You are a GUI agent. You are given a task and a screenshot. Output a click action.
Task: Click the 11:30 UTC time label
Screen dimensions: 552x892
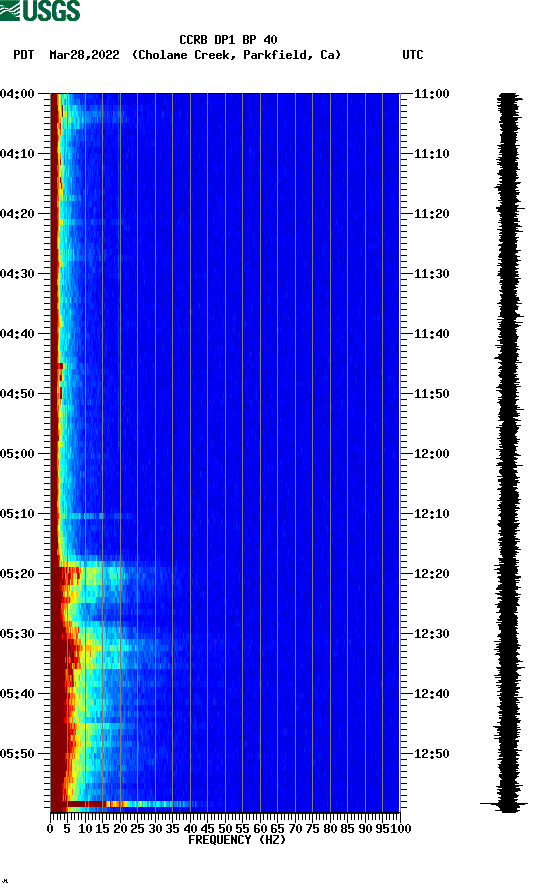pyautogui.click(x=431, y=274)
